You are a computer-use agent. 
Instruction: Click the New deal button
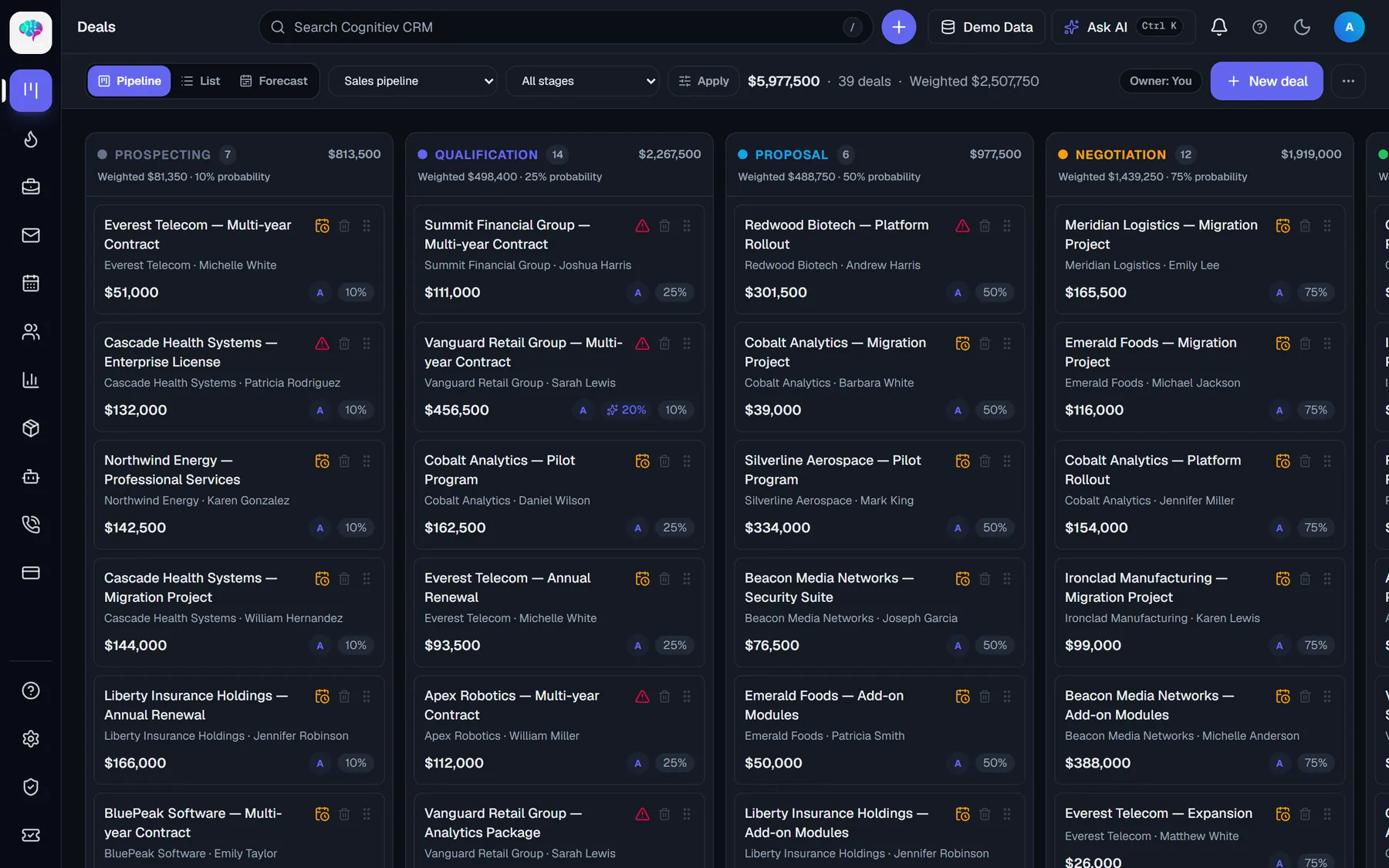(1266, 81)
